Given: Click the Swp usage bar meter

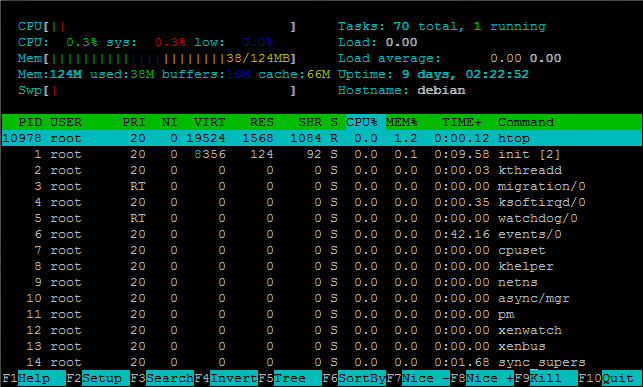Looking at the screenshot, I should (157, 91).
